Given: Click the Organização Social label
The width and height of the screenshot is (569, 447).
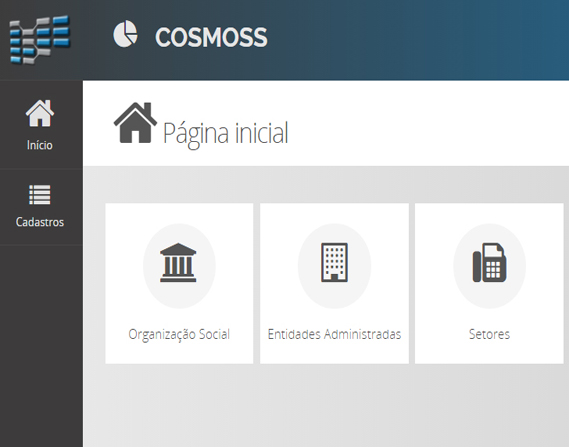Looking at the screenshot, I should (x=179, y=334).
